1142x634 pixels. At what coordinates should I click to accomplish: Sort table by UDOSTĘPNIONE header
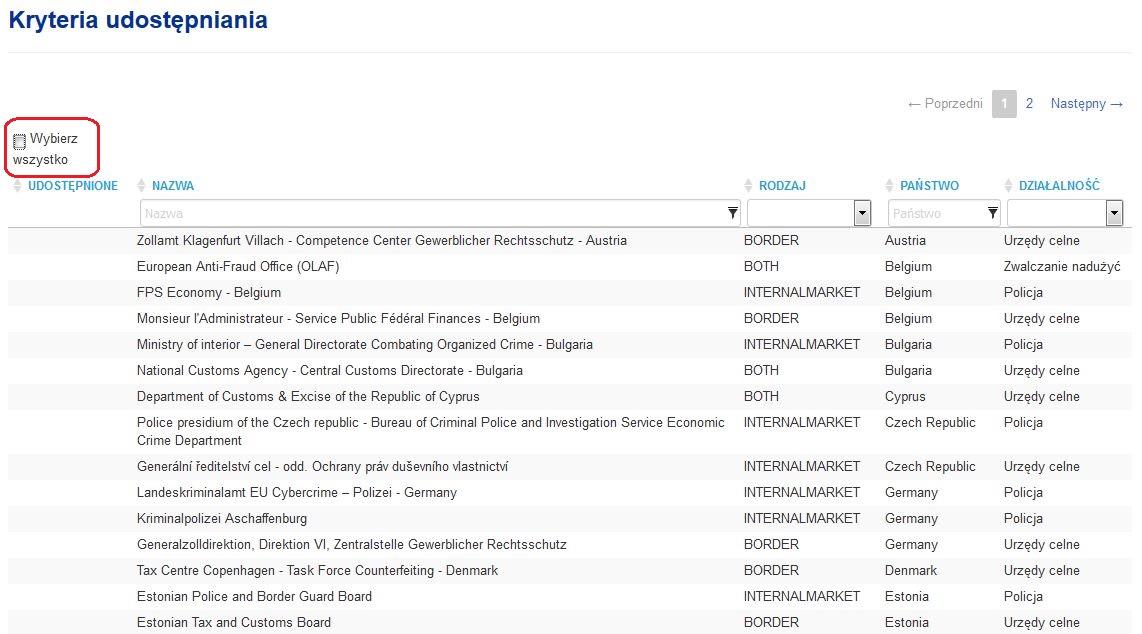tap(73, 186)
